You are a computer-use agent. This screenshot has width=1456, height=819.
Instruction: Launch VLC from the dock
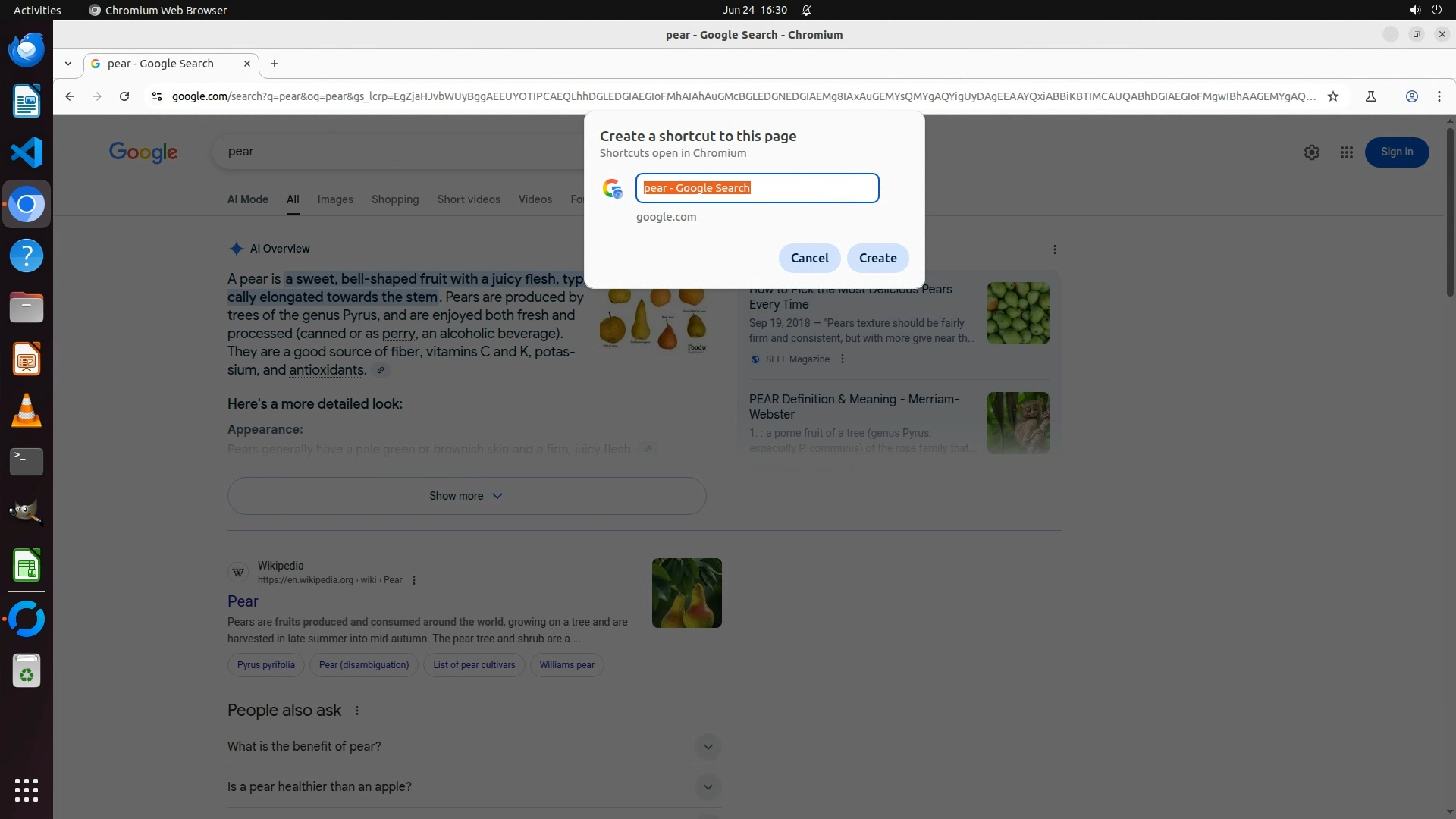coord(27,410)
